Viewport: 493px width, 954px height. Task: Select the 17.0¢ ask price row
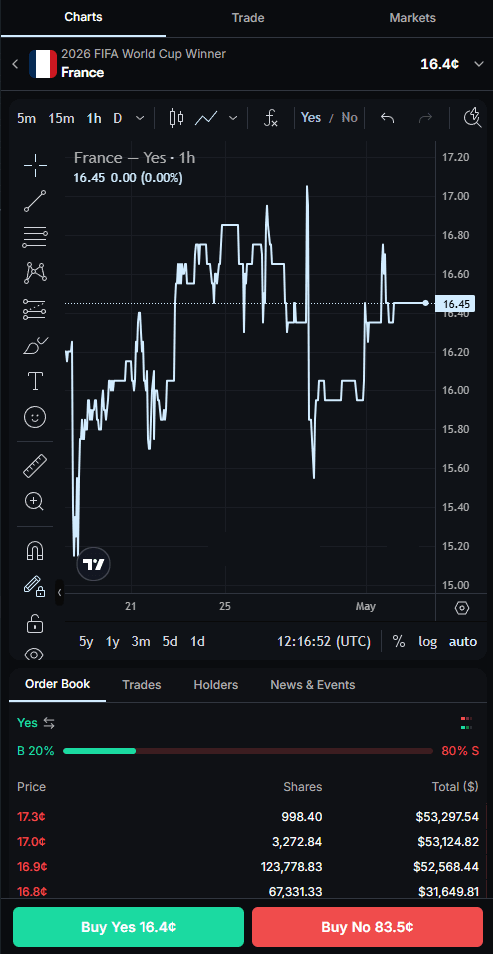(x=248, y=841)
